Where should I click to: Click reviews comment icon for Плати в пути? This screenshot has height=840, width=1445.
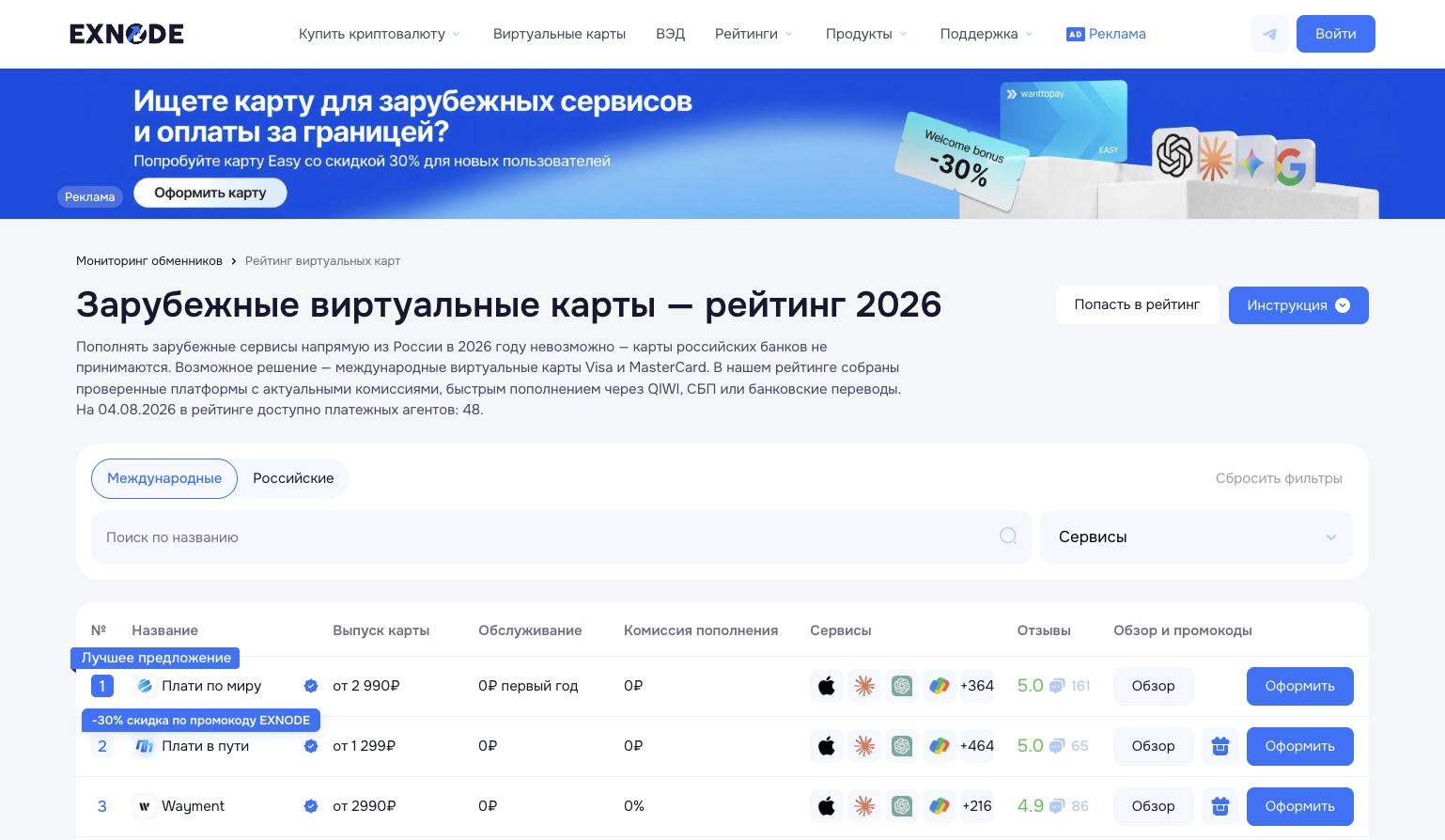pos(1057,746)
